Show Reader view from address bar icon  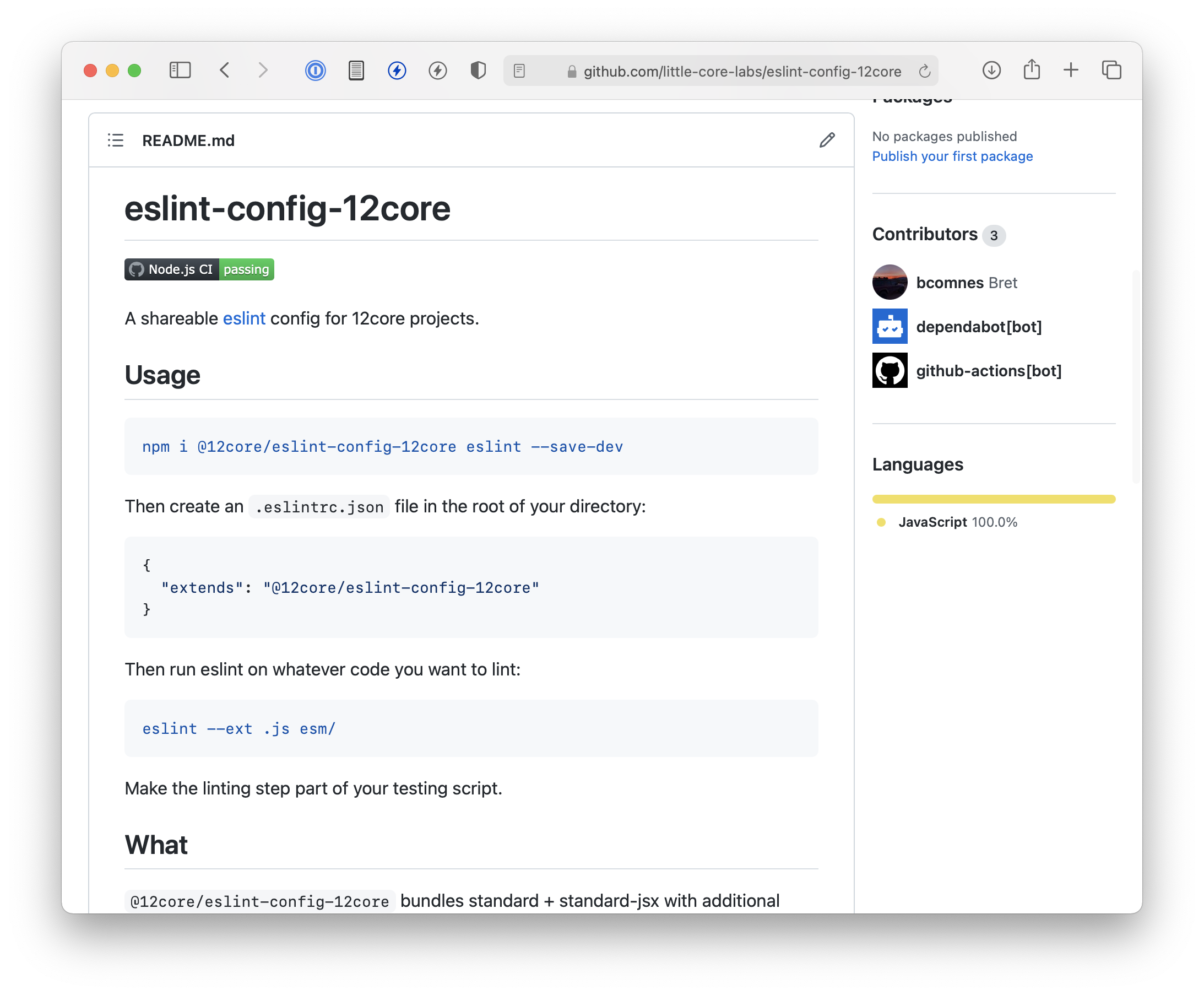coord(519,71)
